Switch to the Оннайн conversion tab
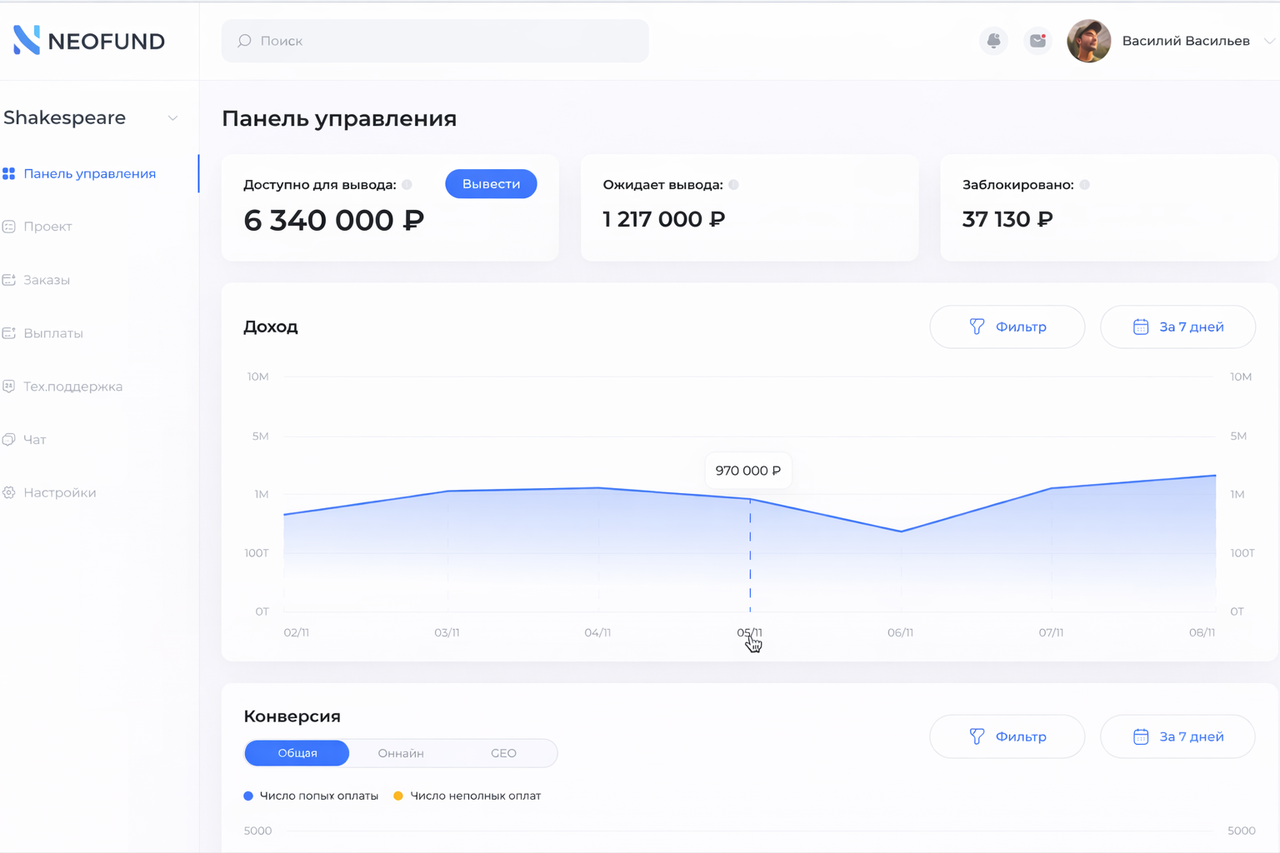1280x853 pixels. pos(400,753)
